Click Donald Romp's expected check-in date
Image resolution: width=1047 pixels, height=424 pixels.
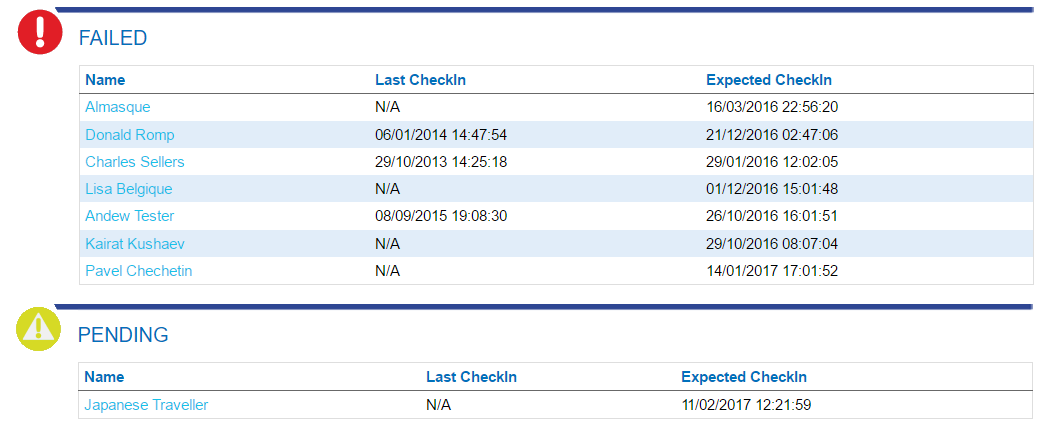772,135
